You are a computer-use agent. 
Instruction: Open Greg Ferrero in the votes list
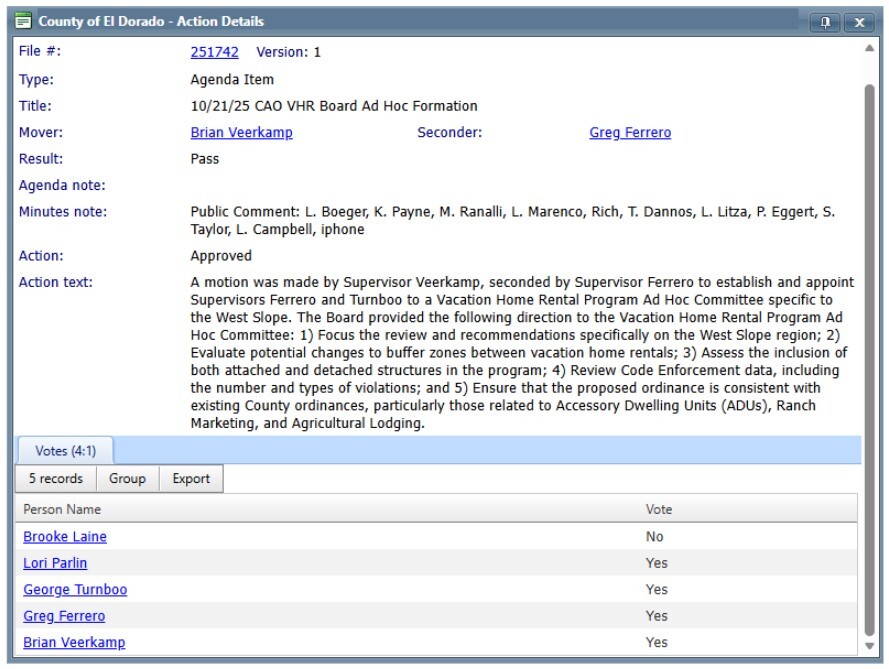point(64,616)
